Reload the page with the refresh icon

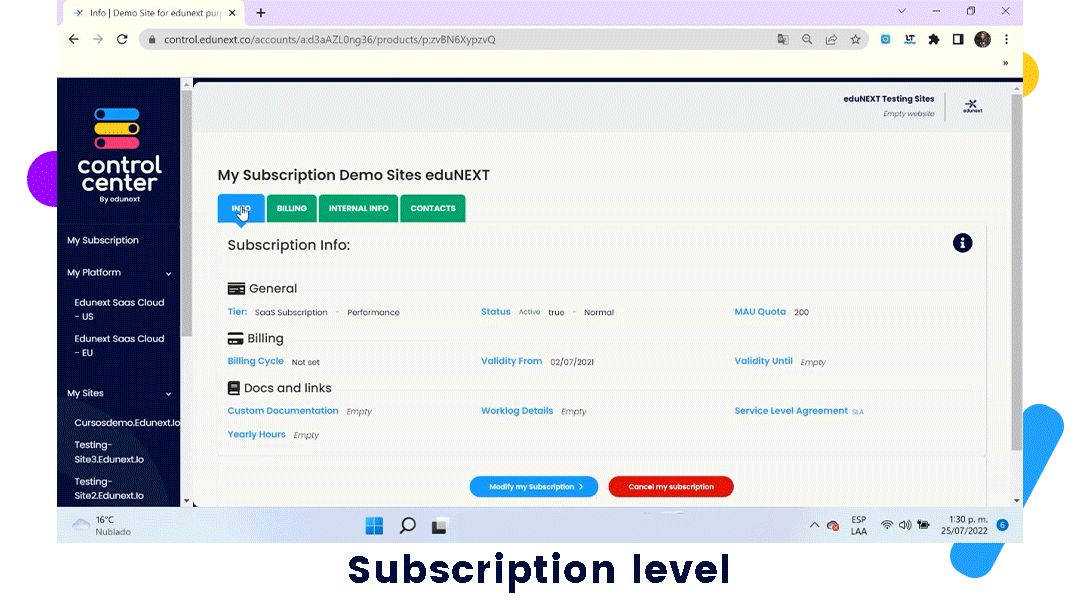(x=122, y=39)
